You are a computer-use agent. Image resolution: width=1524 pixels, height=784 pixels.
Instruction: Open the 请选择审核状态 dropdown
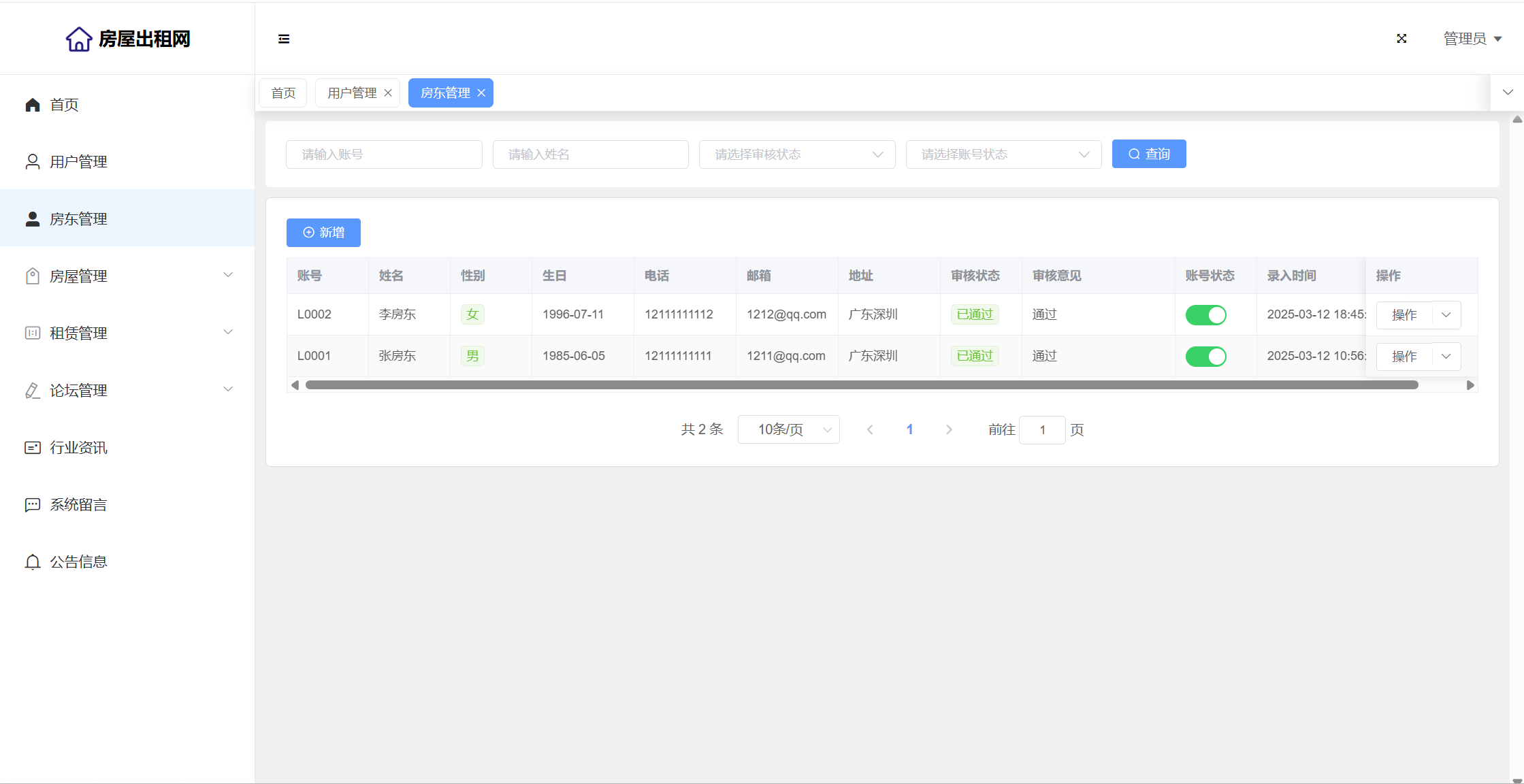point(796,154)
